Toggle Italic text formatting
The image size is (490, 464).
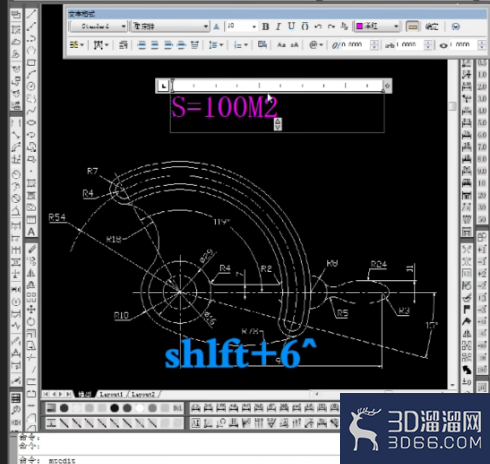278,26
